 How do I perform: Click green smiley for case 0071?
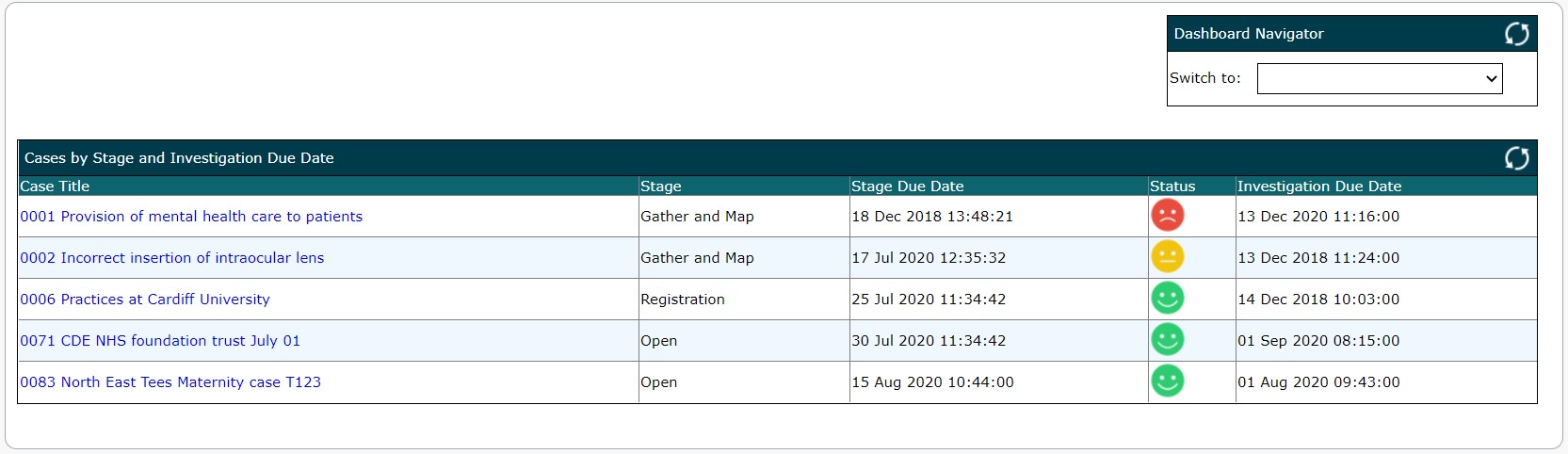1167,340
